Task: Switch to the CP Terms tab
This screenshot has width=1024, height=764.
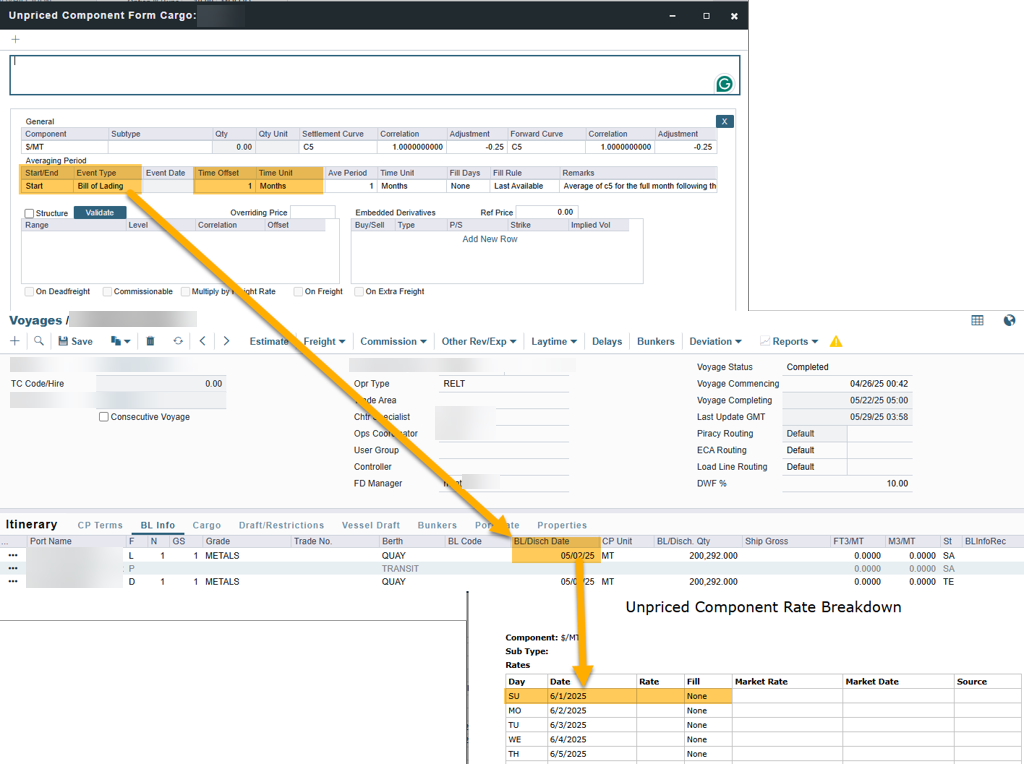Action: click(x=100, y=525)
